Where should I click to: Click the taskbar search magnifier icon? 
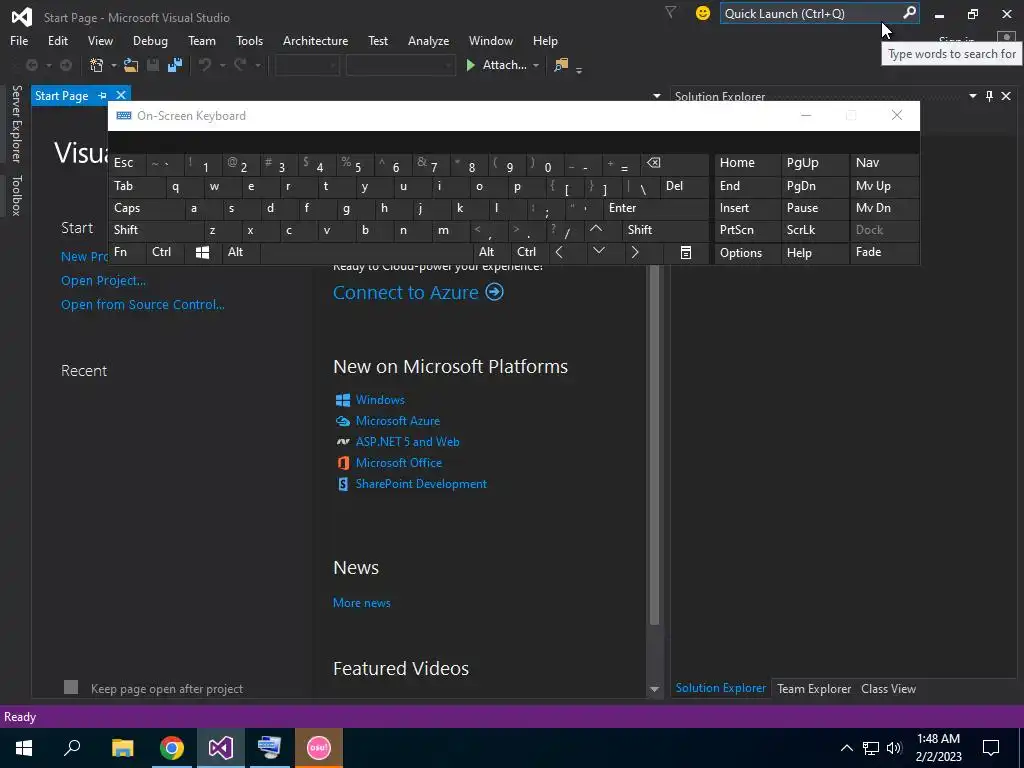click(x=72, y=748)
